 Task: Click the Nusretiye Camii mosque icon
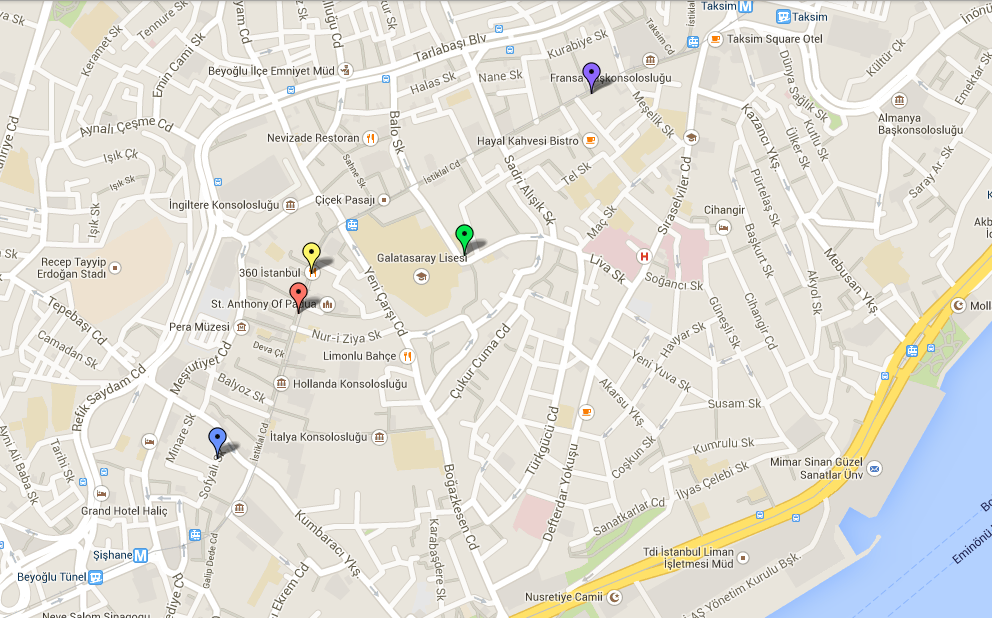pyautogui.click(x=614, y=596)
